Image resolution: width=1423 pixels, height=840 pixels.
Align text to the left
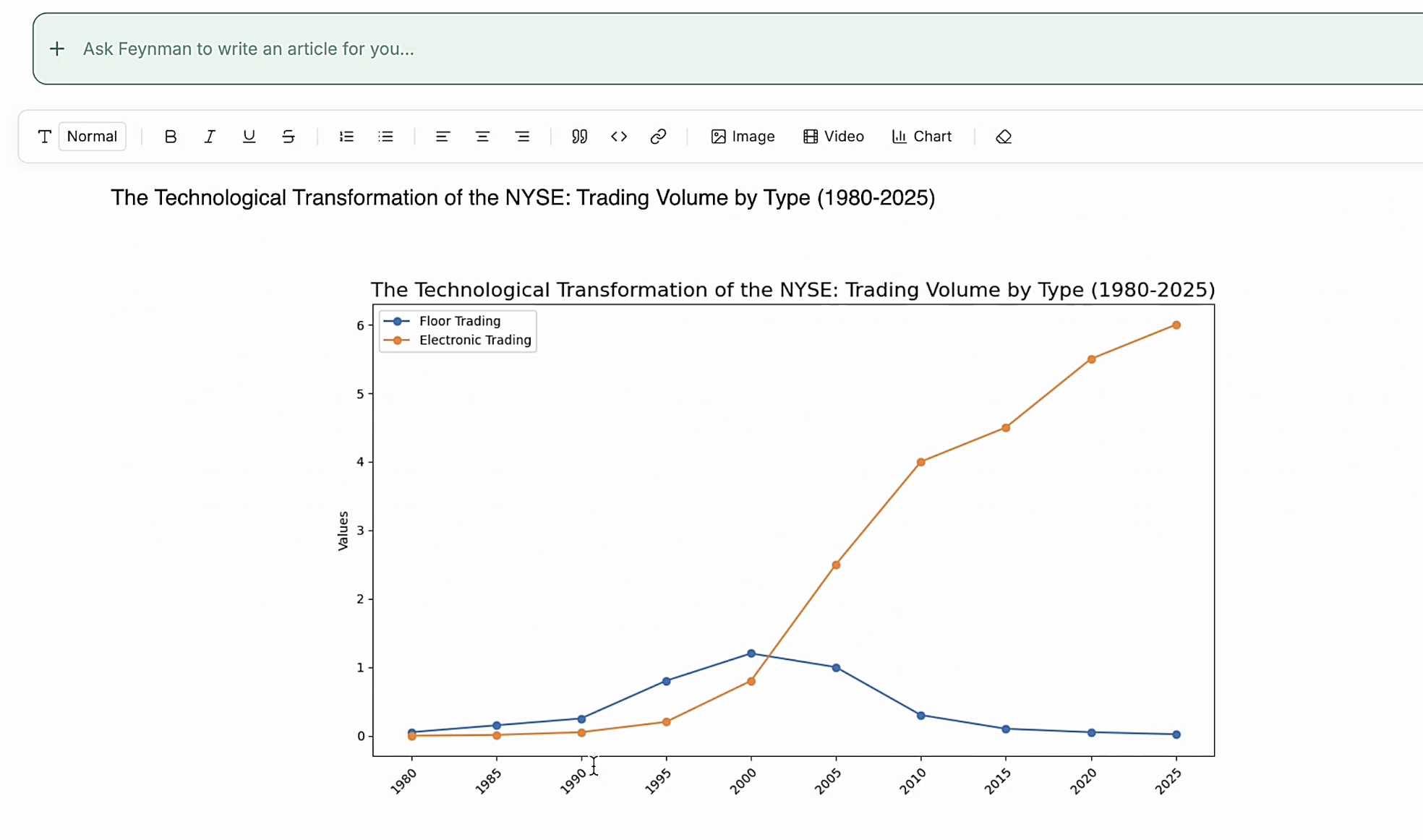point(443,137)
